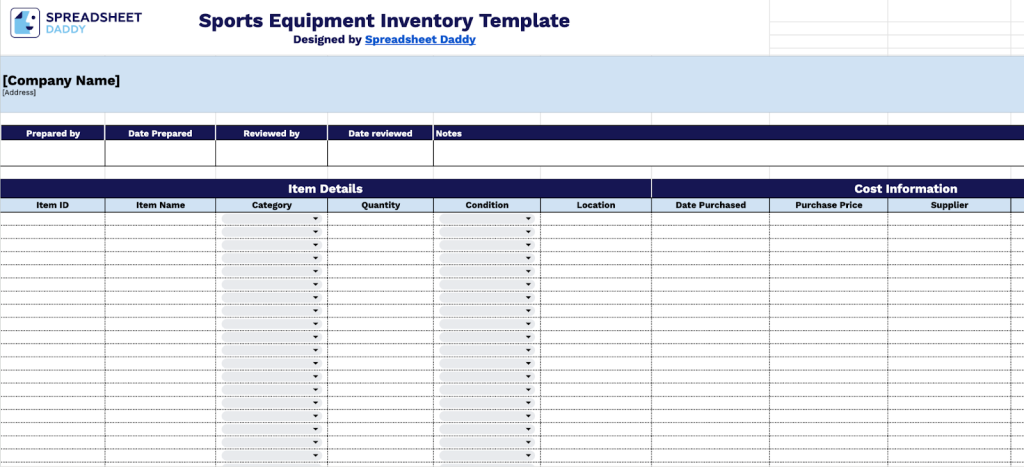Click the Date reviewed header cell
This screenshot has height=467, width=1024.
click(380, 133)
